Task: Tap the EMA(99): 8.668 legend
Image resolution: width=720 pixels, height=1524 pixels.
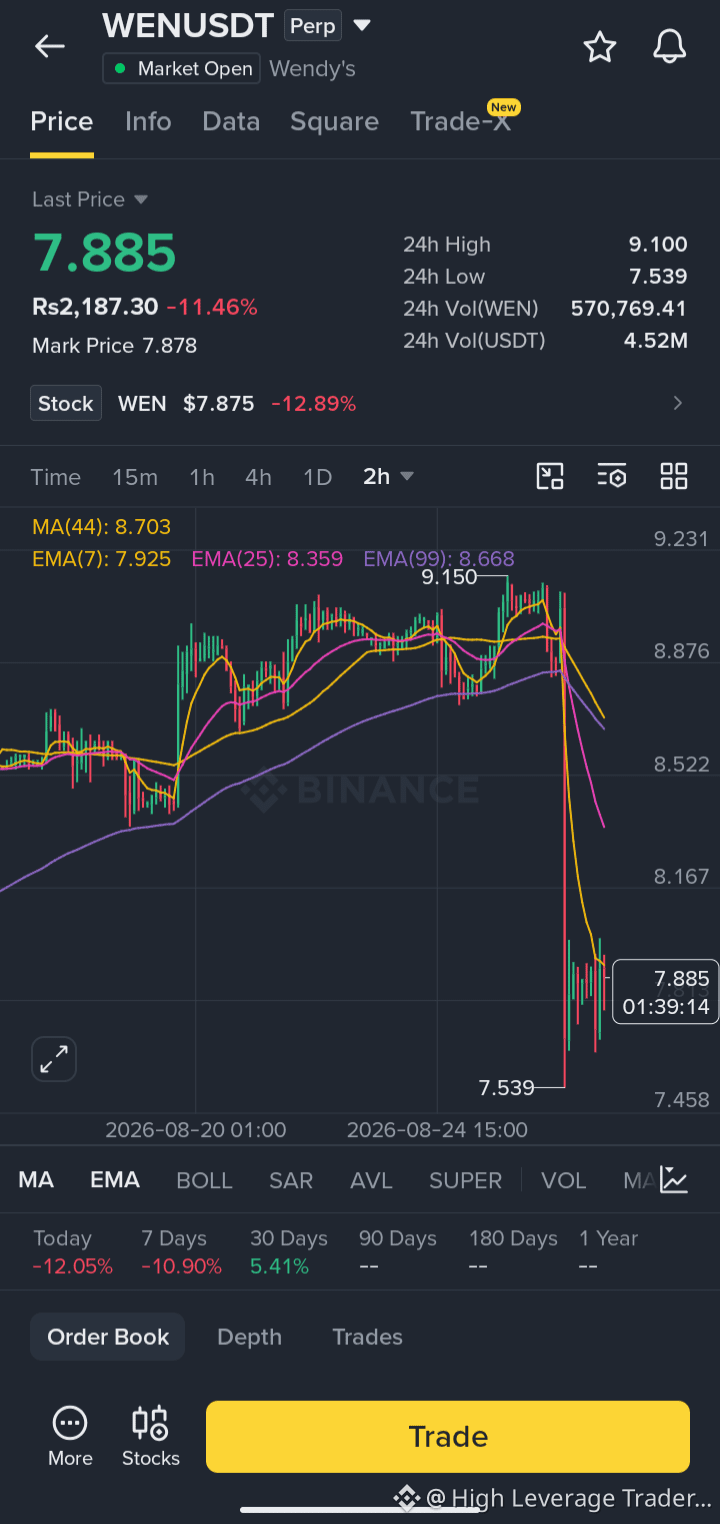Action: [439, 559]
